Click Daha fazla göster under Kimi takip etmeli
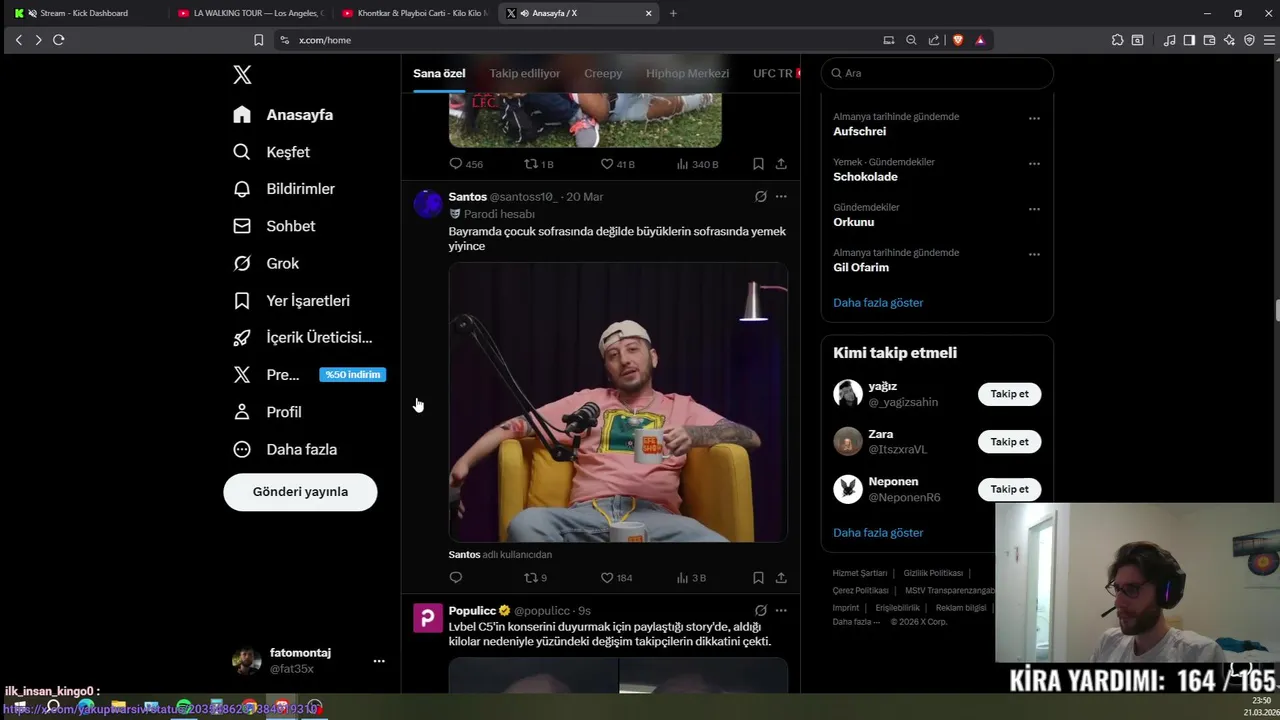Image resolution: width=1280 pixels, height=720 pixels. [x=878, y=533]
